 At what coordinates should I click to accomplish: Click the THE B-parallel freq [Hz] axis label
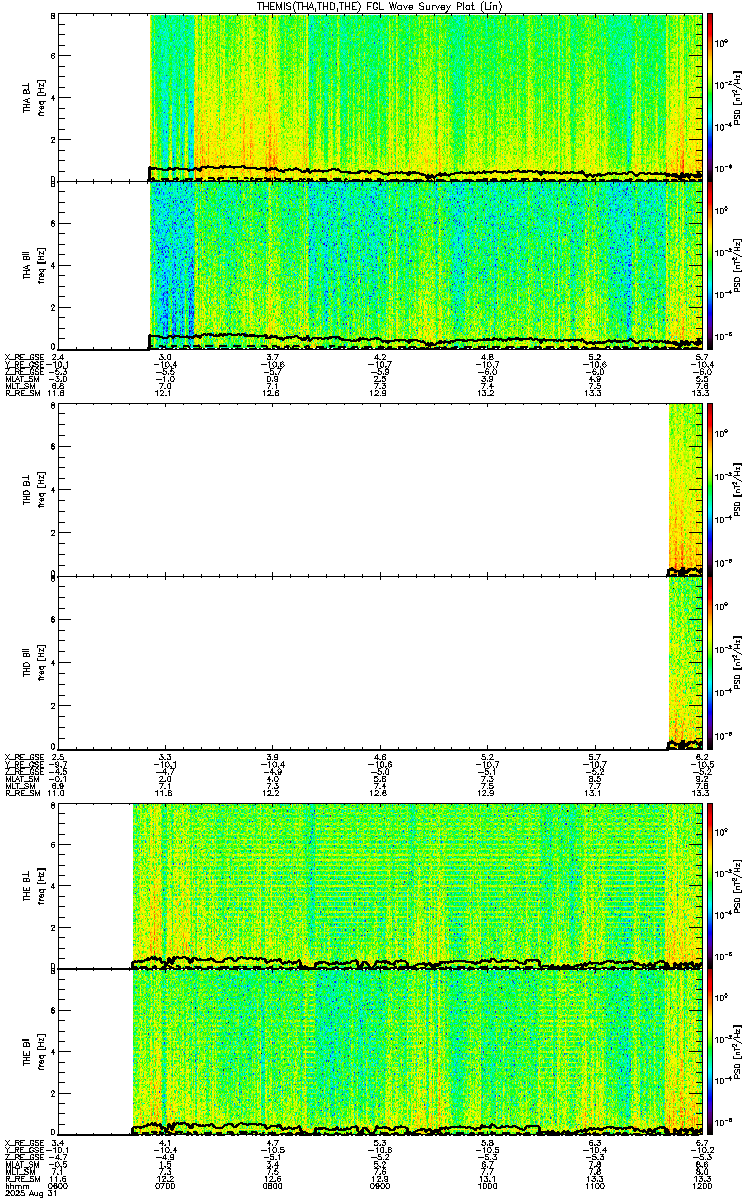pos(40,1052)
